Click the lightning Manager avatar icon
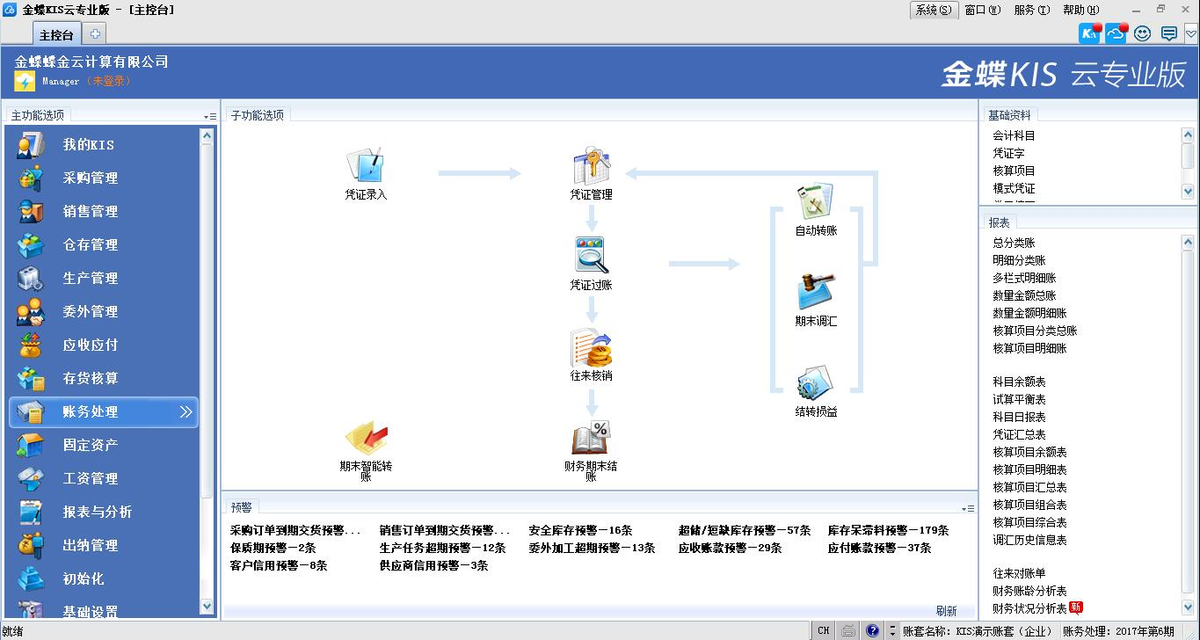This screenshot has width=1200, height=640. click(24, 81)
